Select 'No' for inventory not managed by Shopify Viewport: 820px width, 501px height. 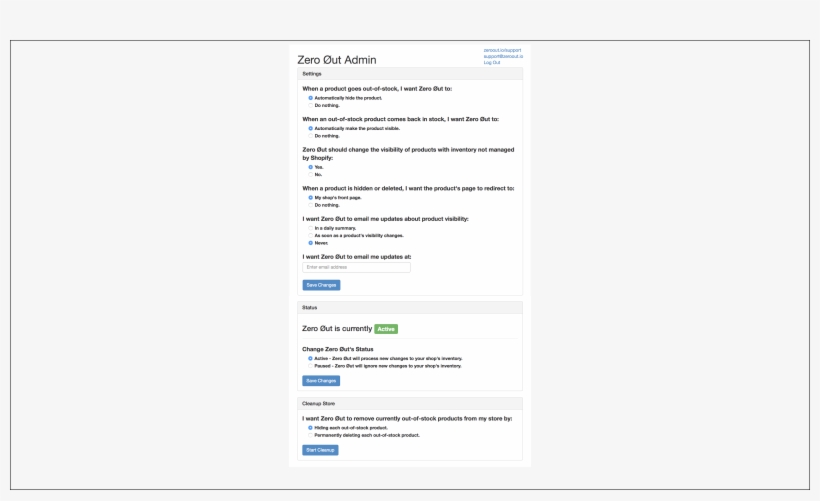click(310, 174)
